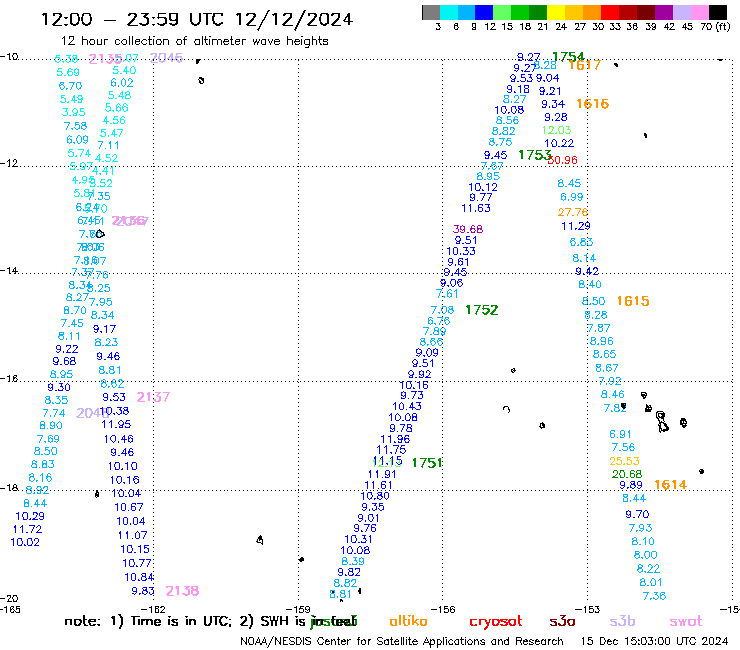Click the lavender time label 2046
The height and width of the screenshot is (650, 740).
(166, 58)
